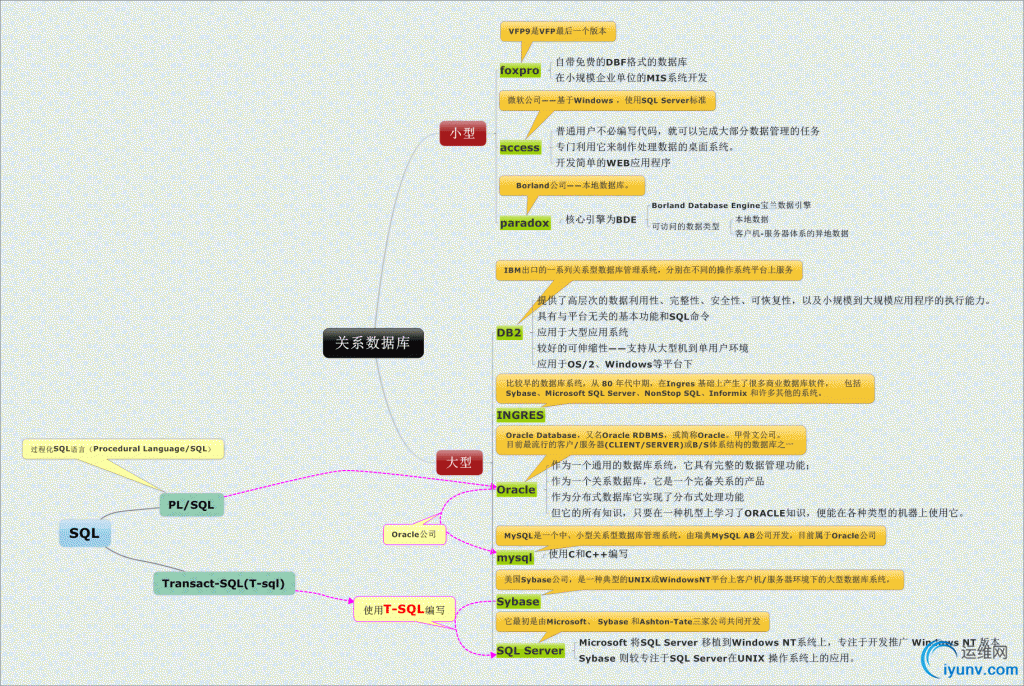Select the red 大型 branch node

coord(459,463)
